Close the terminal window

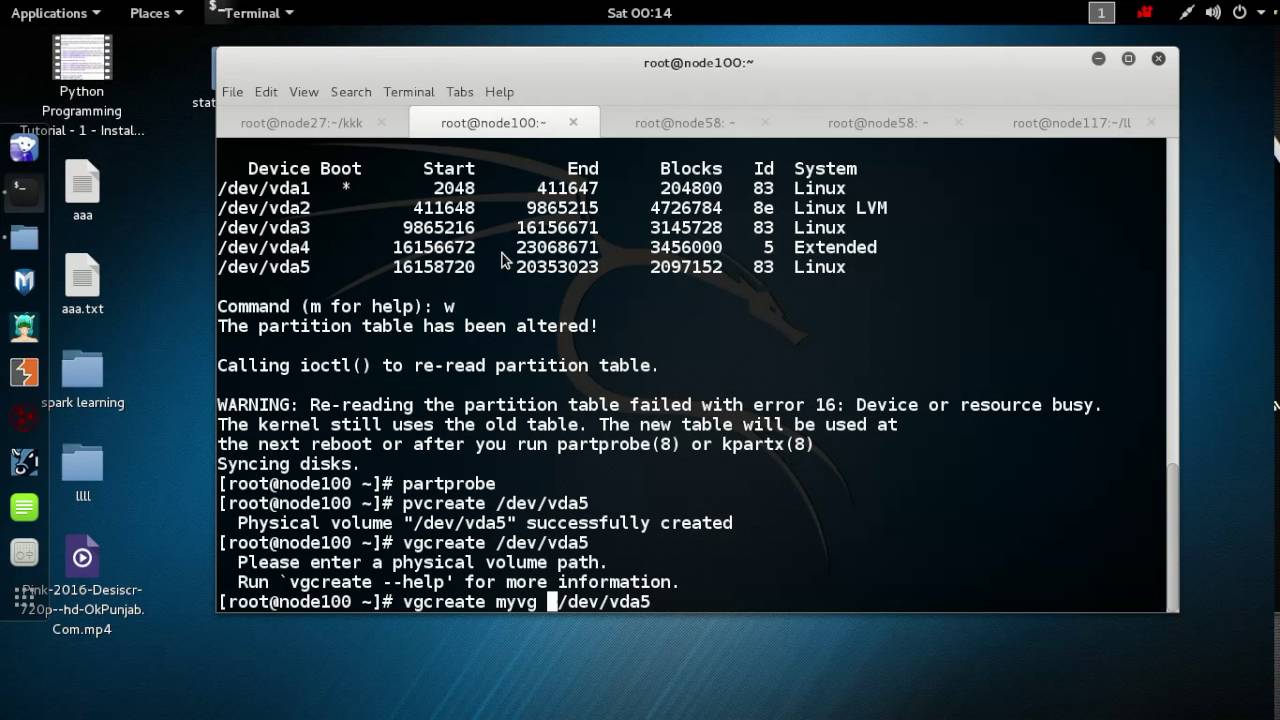click(x=1158, y=59)
